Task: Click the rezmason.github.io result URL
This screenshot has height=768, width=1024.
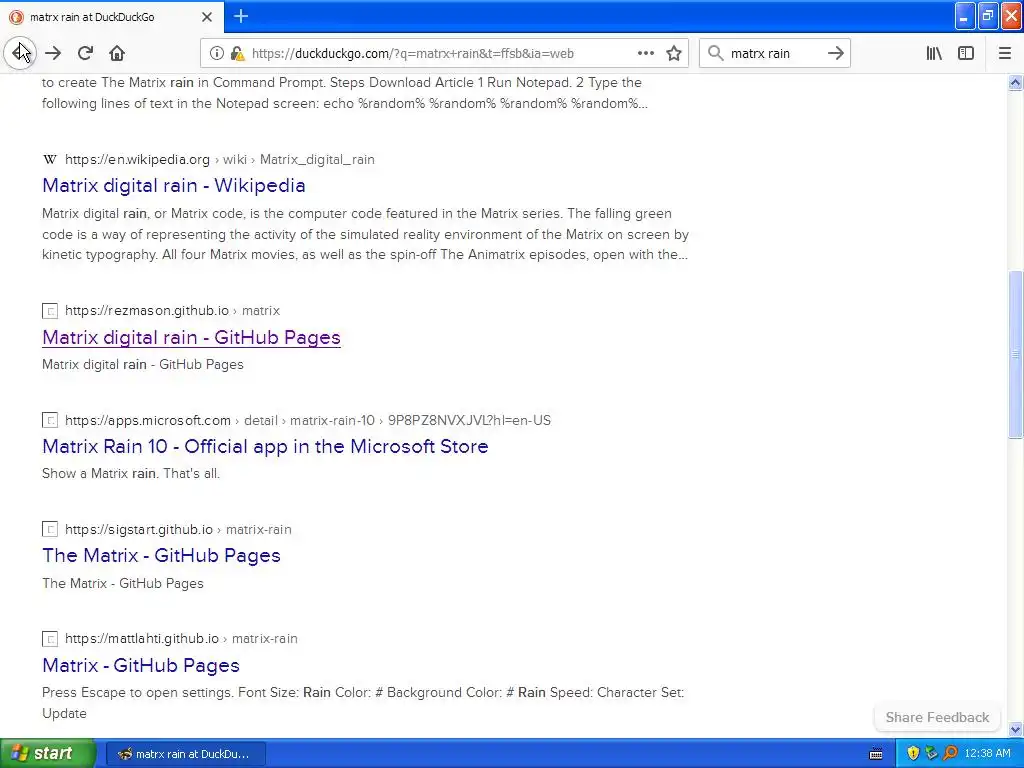Action: click(172, 311)
